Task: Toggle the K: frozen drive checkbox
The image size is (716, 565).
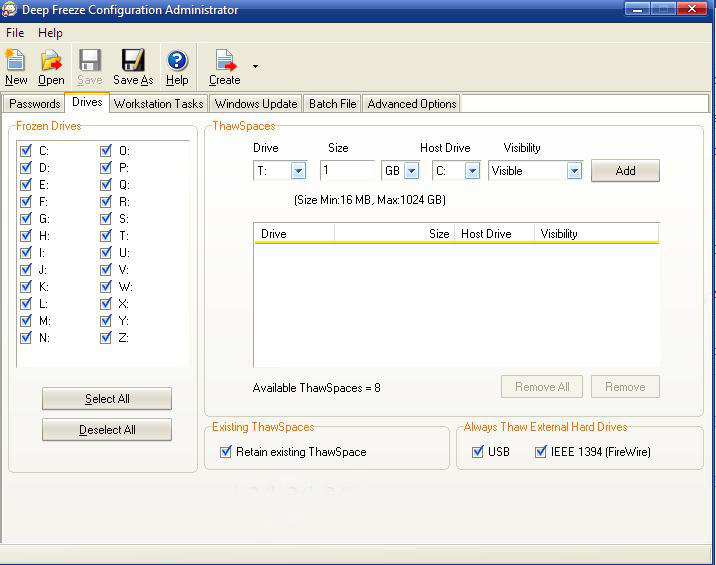Action: pyautogui.click(x=26, y=287)
